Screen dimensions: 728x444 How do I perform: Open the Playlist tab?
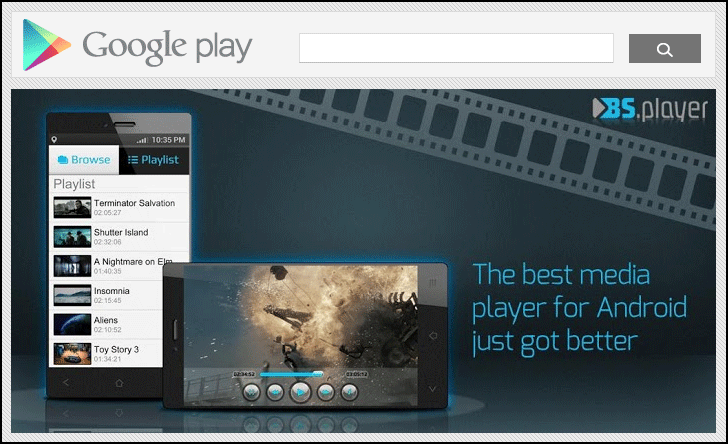tap(153, 159)
